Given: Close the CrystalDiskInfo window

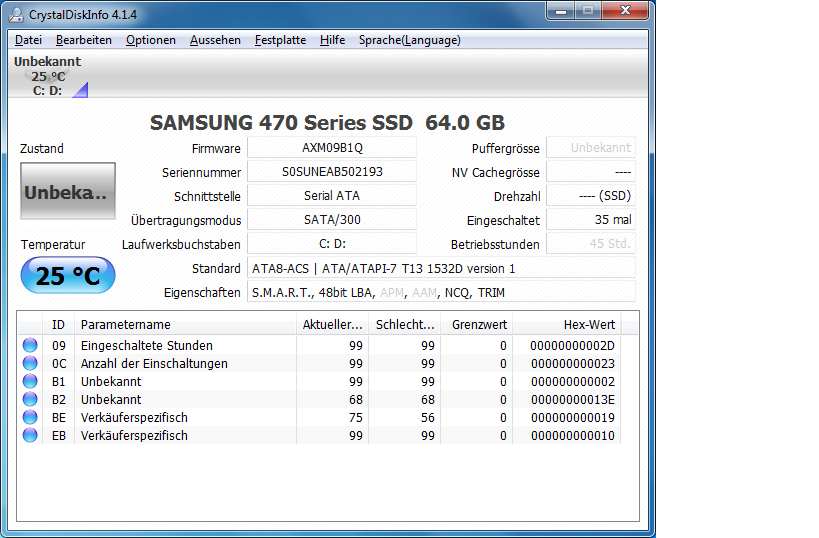Looking at the screenshot, I should (625, 10).
